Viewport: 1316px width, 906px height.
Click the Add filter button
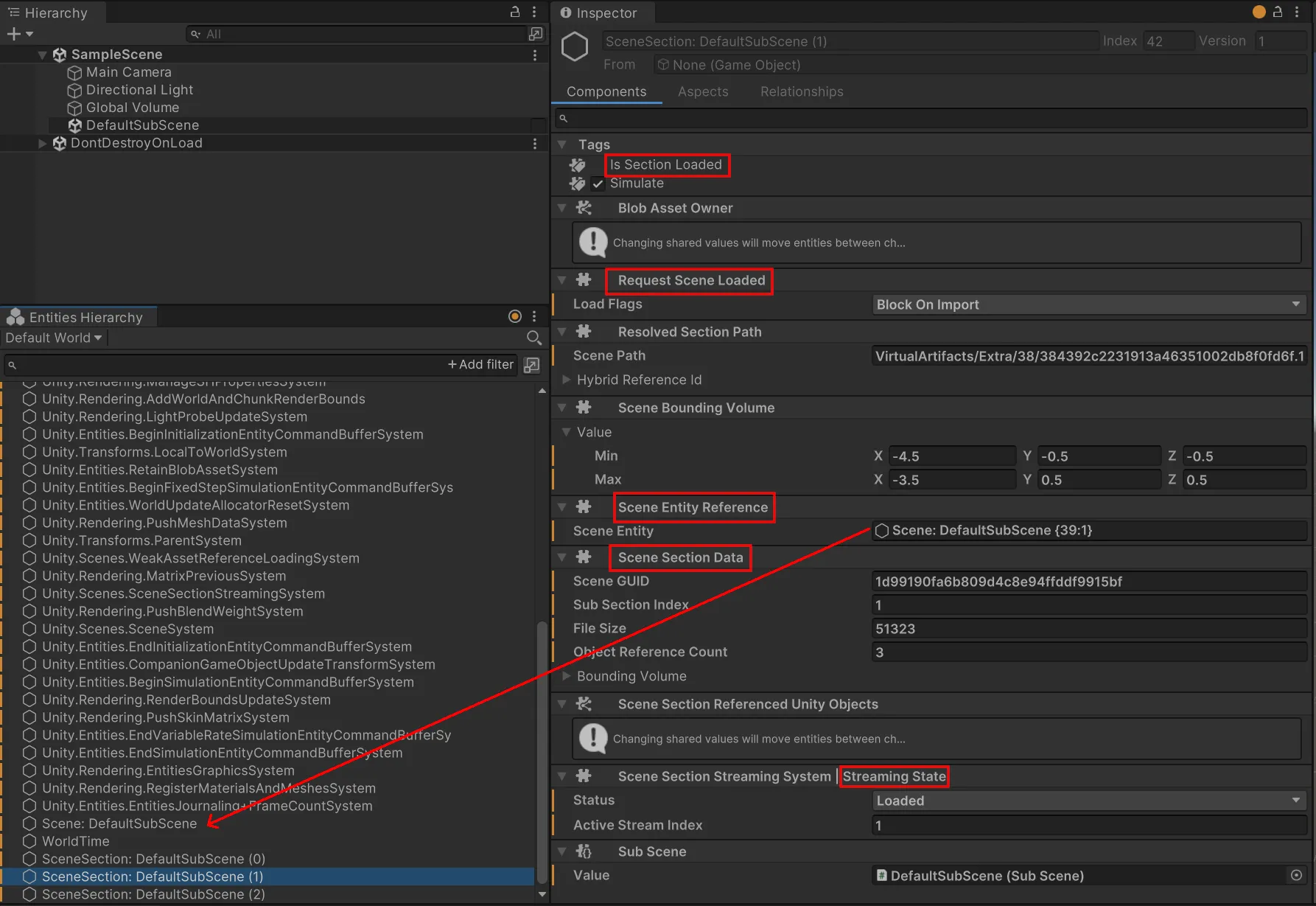coord(480,364)
